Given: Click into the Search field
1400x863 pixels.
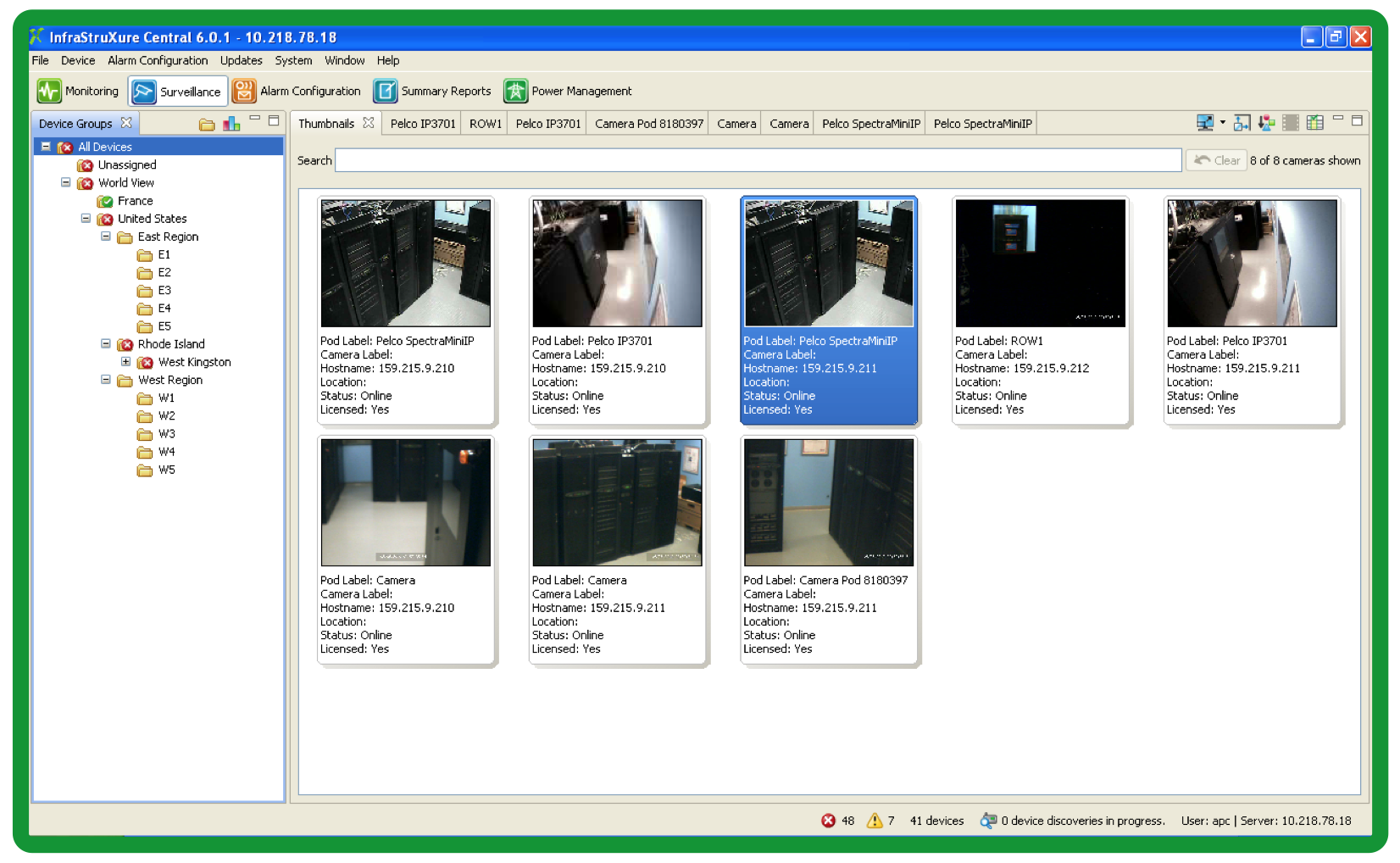Looking at the screenshot, I should point(758,160).
